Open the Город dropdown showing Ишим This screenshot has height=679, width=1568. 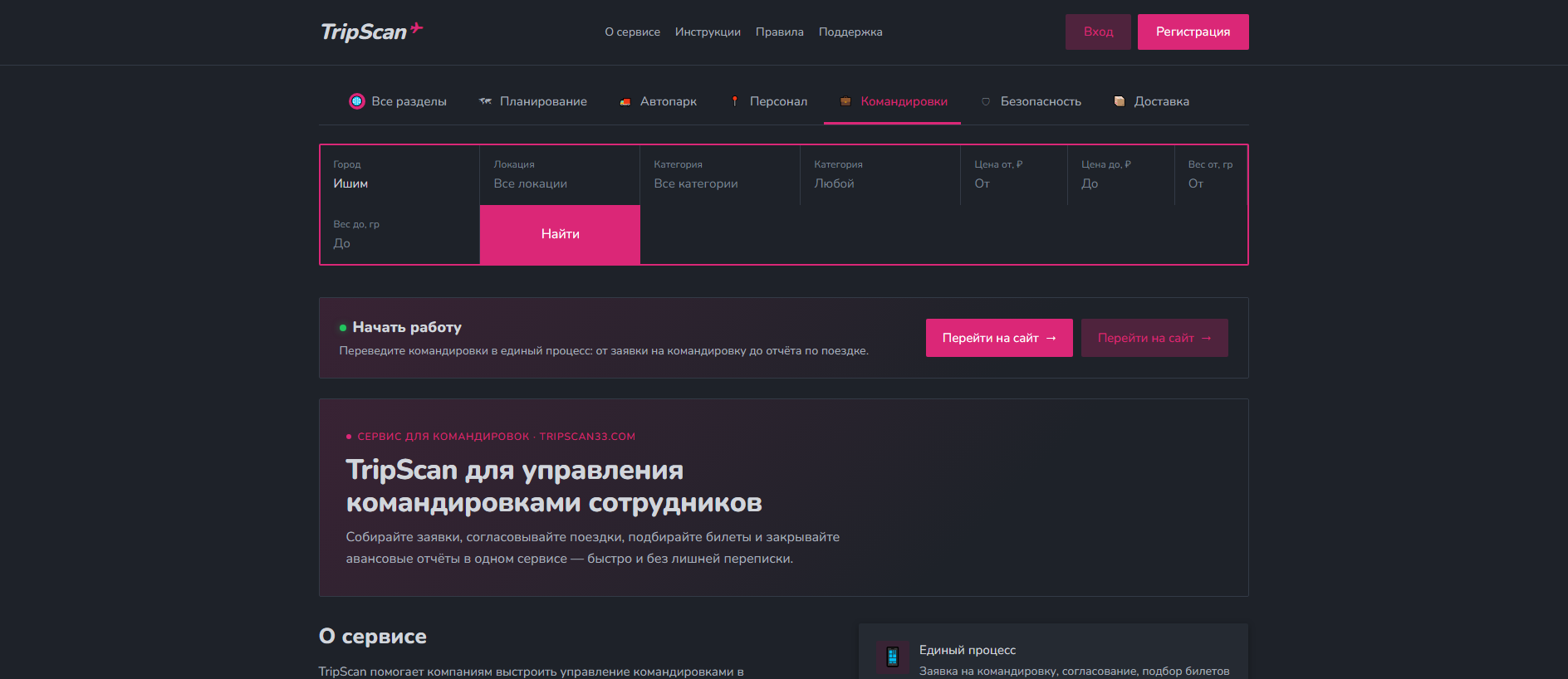pos(399,175)
